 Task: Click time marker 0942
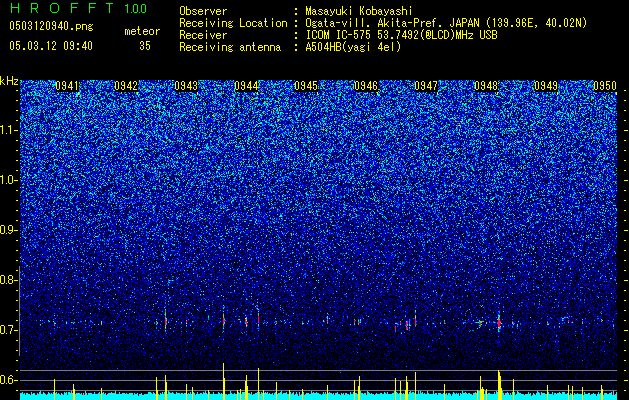pyautogui.click(x=126, y=86)
